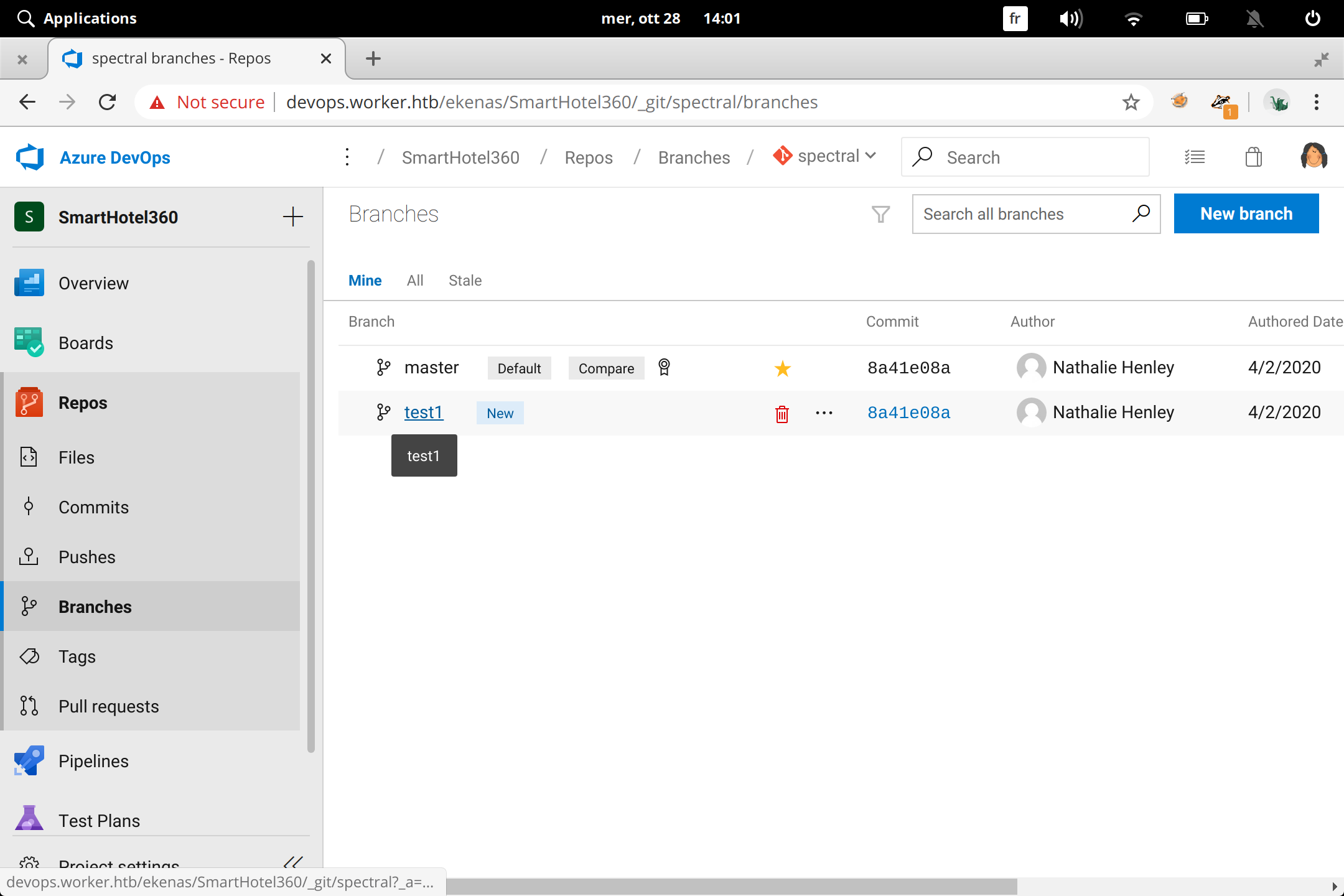Open the Marketplace bag icon

point(1253,157)
